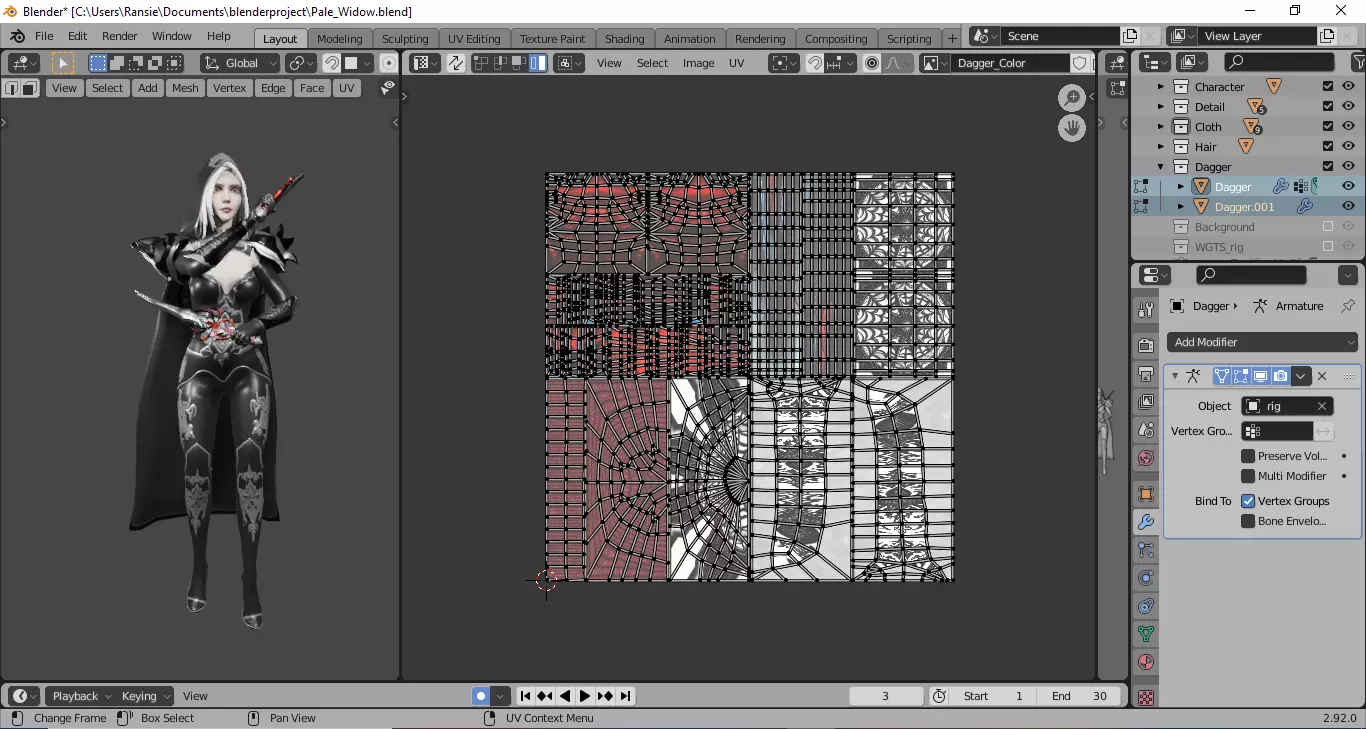Uncheck Vertex Groups bind option

(1248, 501)
